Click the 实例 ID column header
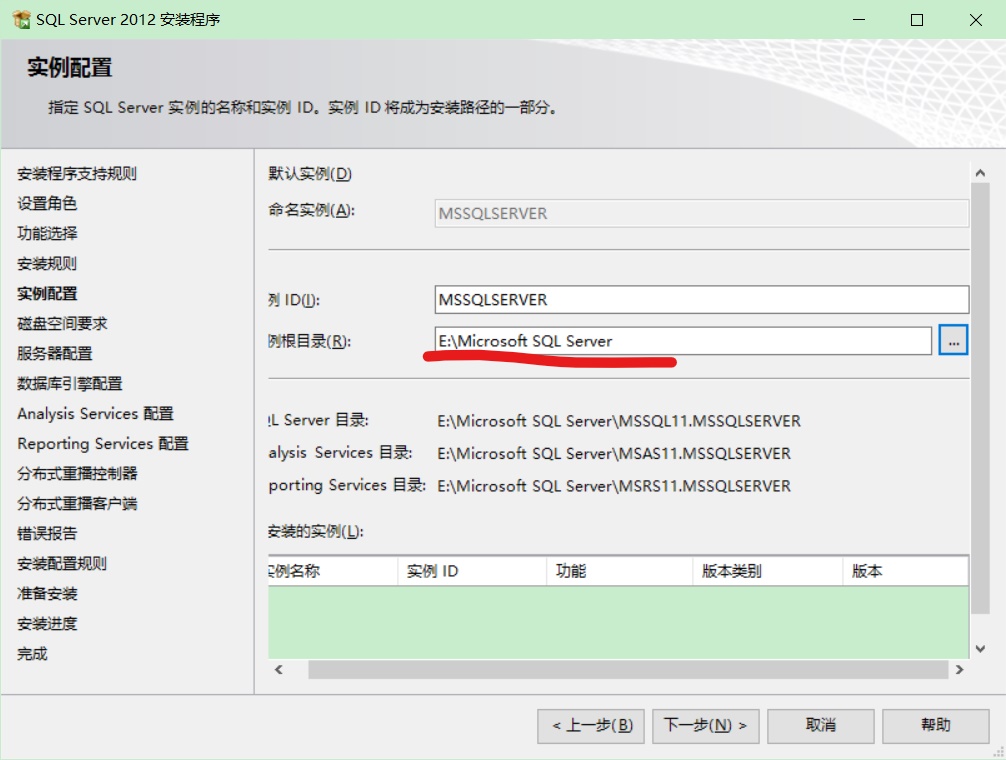1006x760 pixels. 472,571
